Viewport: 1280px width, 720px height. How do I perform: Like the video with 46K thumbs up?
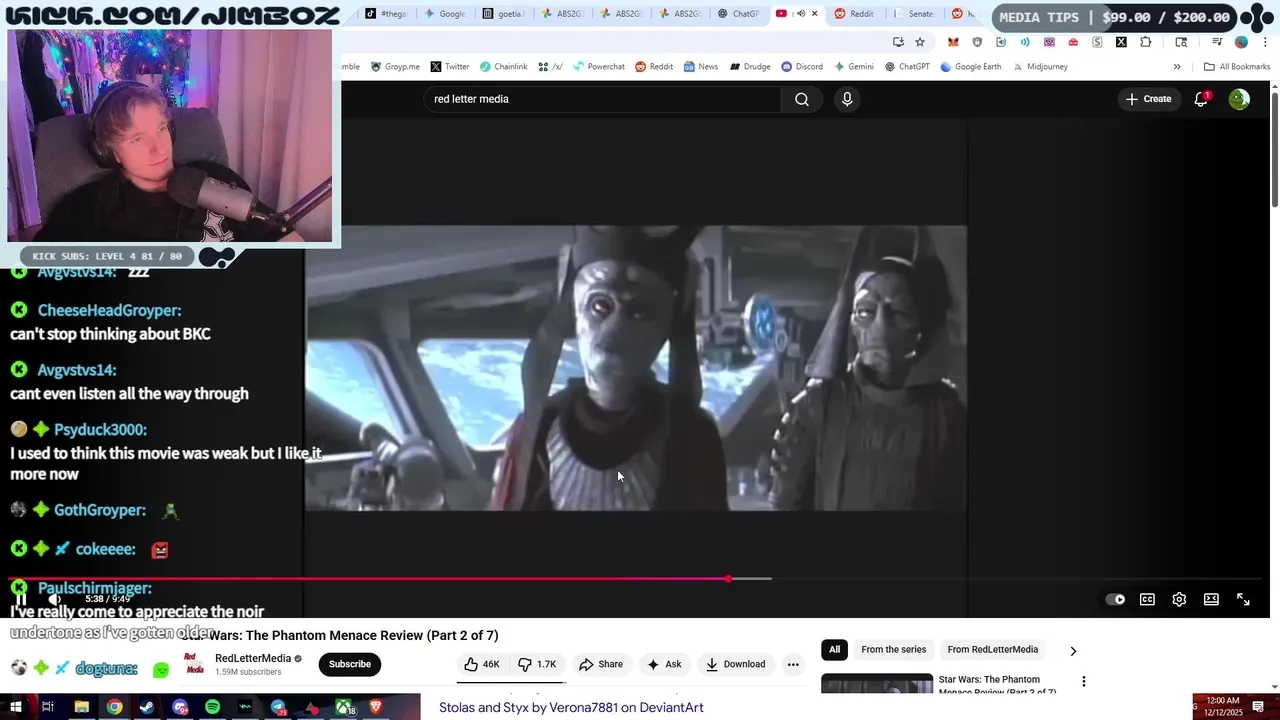(482, 664)
